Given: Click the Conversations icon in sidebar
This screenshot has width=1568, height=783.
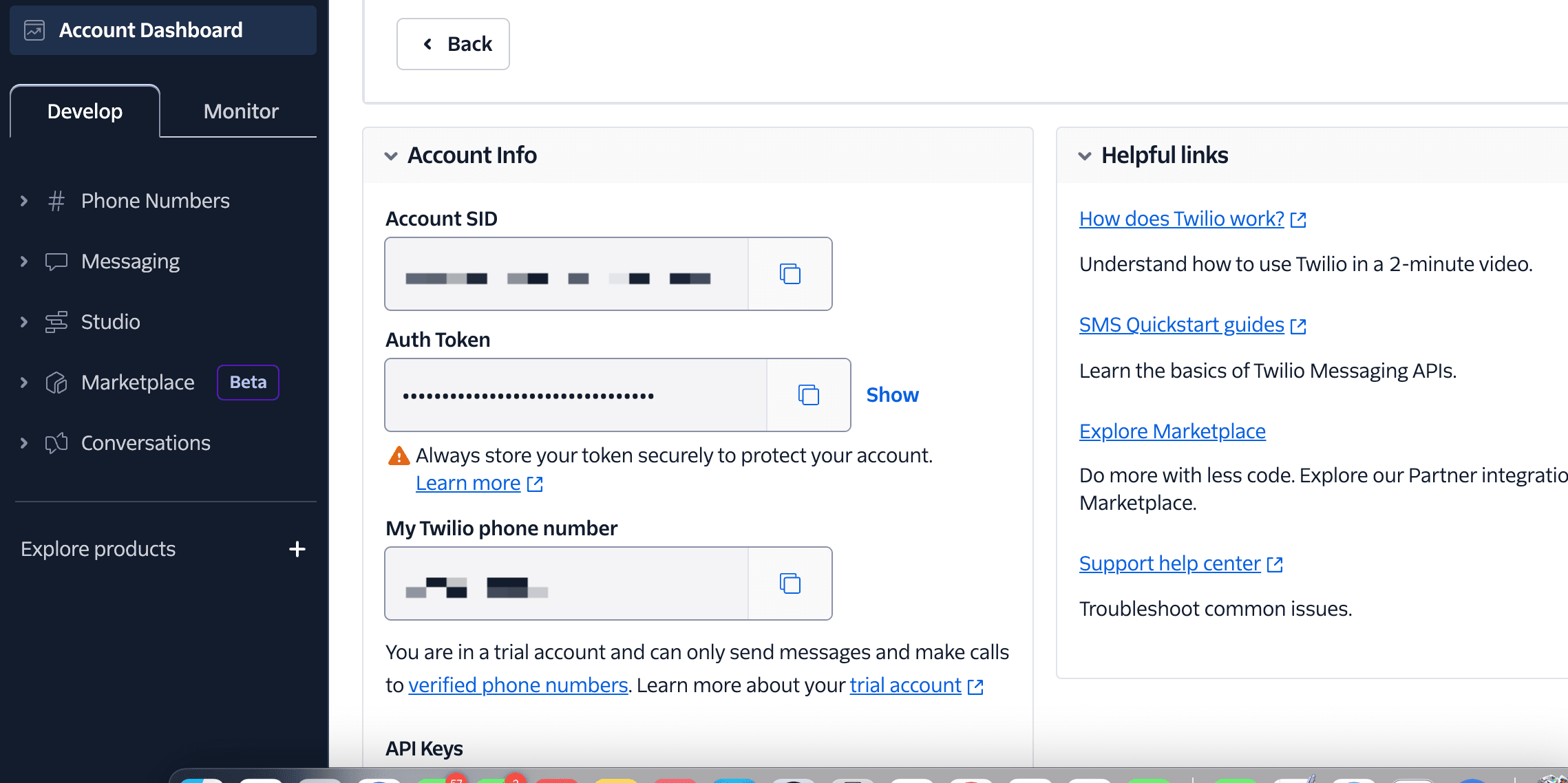Looking at the screenshot, I should coord(56,443).
